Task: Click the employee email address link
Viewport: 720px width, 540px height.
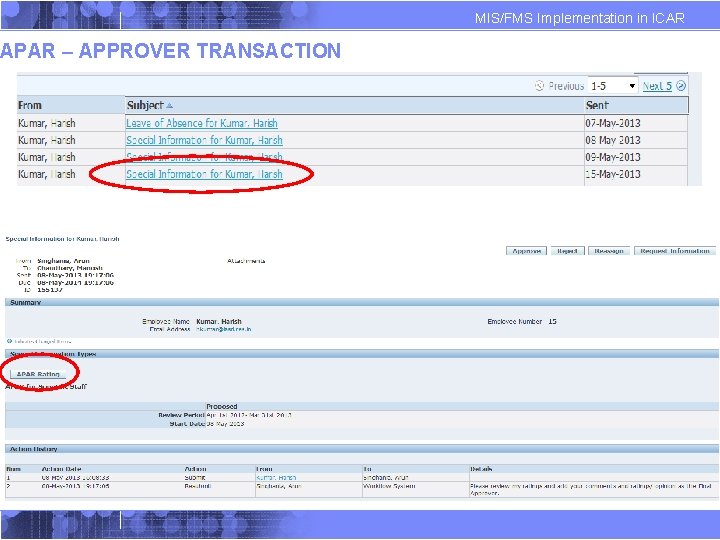Action: click(224, 329)
